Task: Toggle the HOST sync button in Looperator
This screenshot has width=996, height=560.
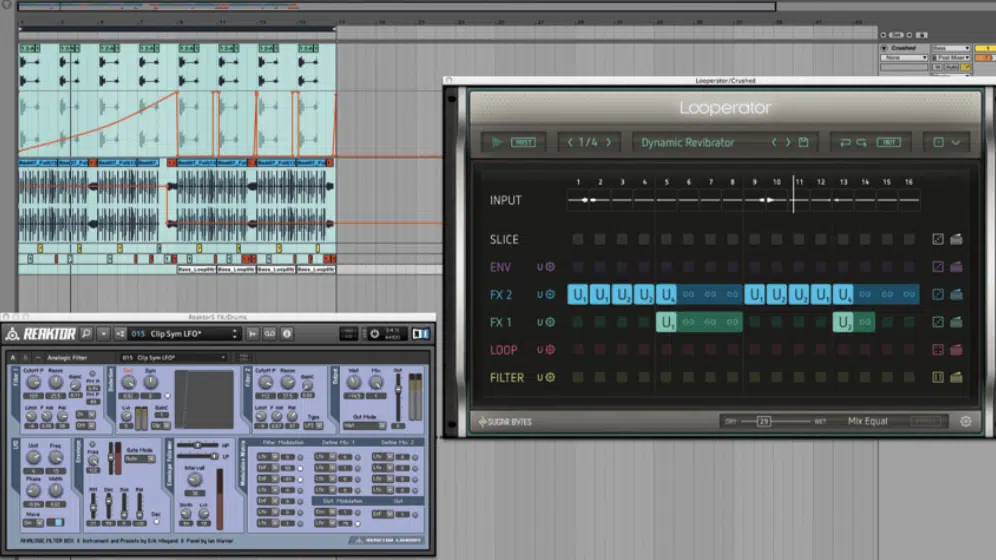Action: pos(523,142)
